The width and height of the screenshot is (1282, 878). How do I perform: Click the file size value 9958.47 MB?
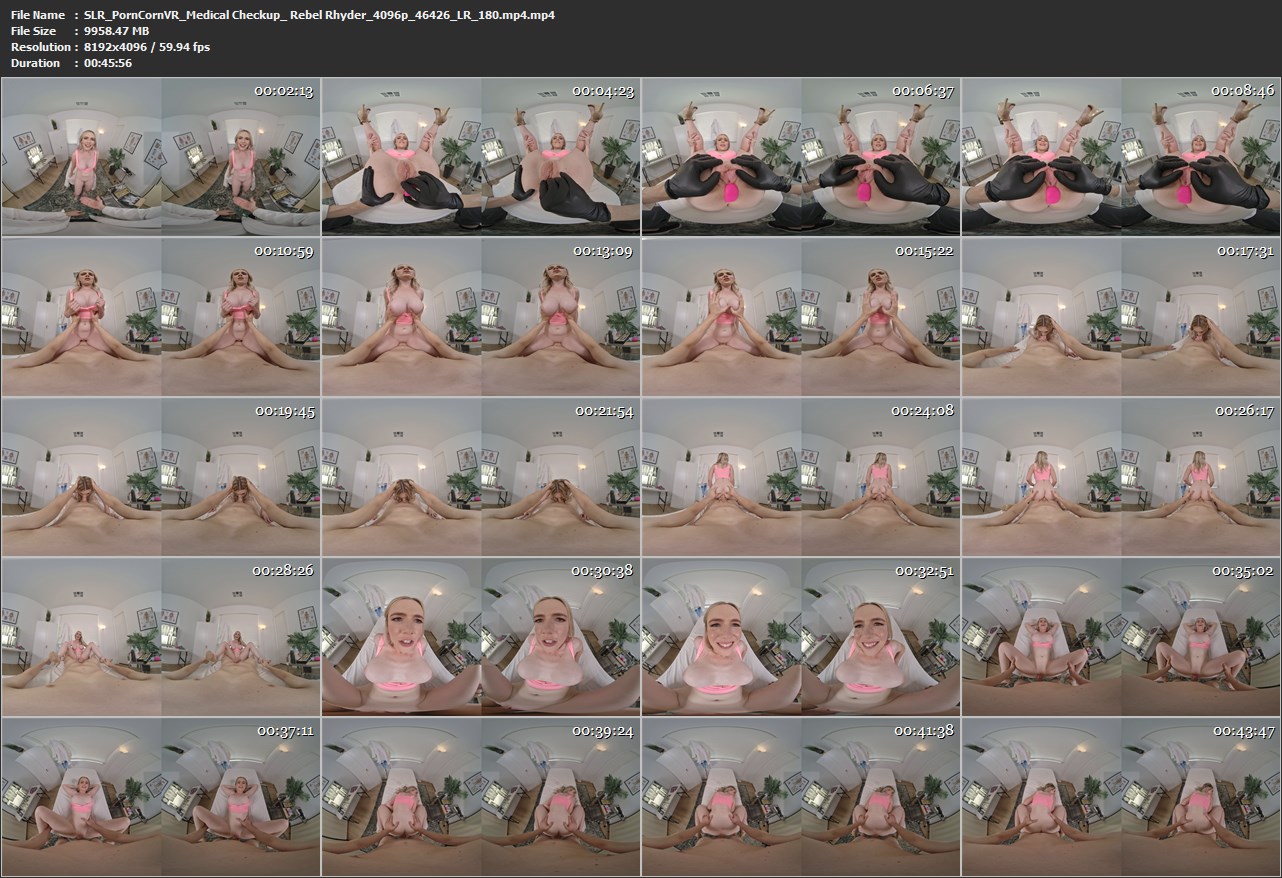tap(117, 31)
